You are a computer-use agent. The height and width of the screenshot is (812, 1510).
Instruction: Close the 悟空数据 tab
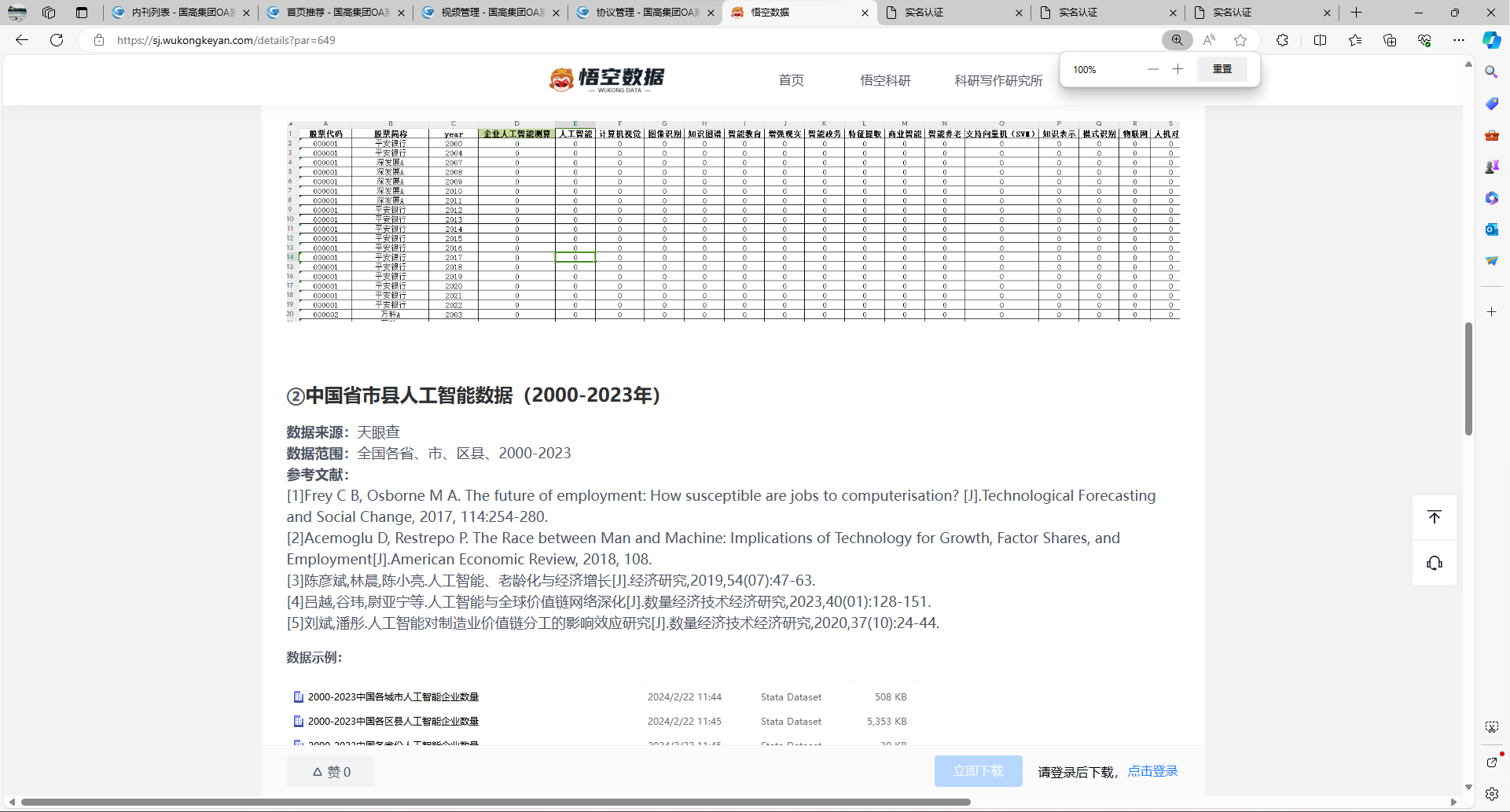865,13
